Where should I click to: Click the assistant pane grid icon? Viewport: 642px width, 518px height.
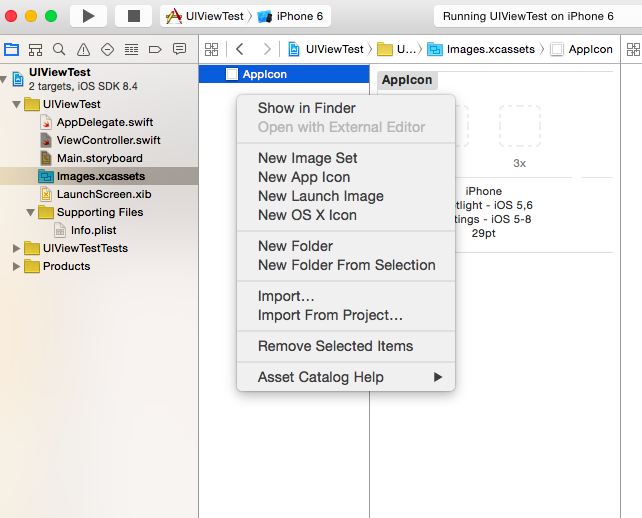pos(633,50)
